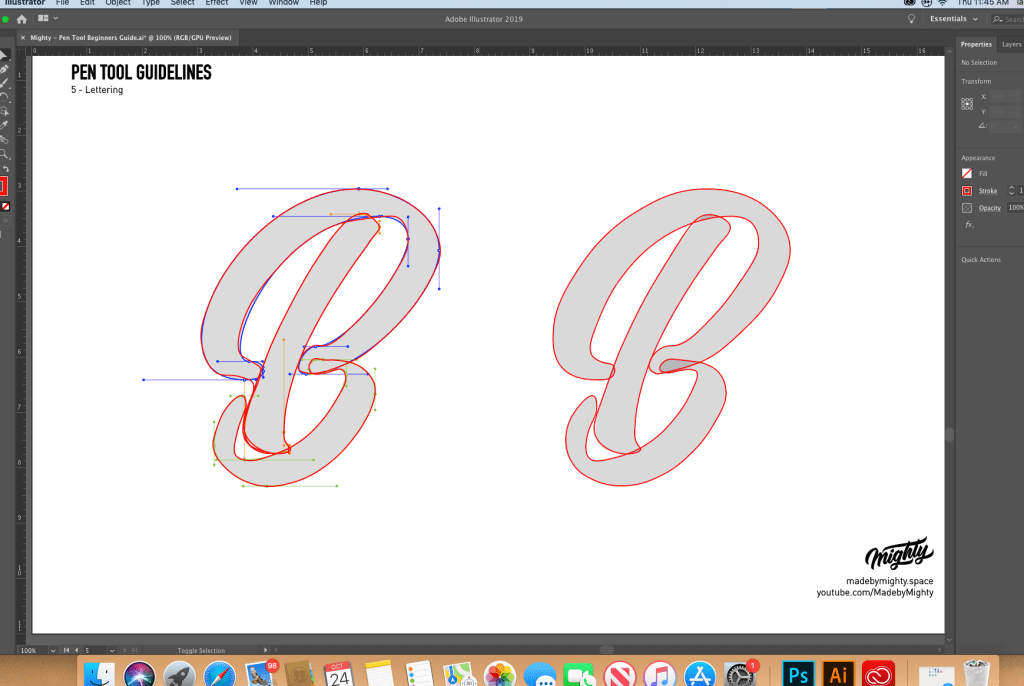
Task: Switch to the Layers tab
Action: pyautogui.click(x=1011, y=44)
